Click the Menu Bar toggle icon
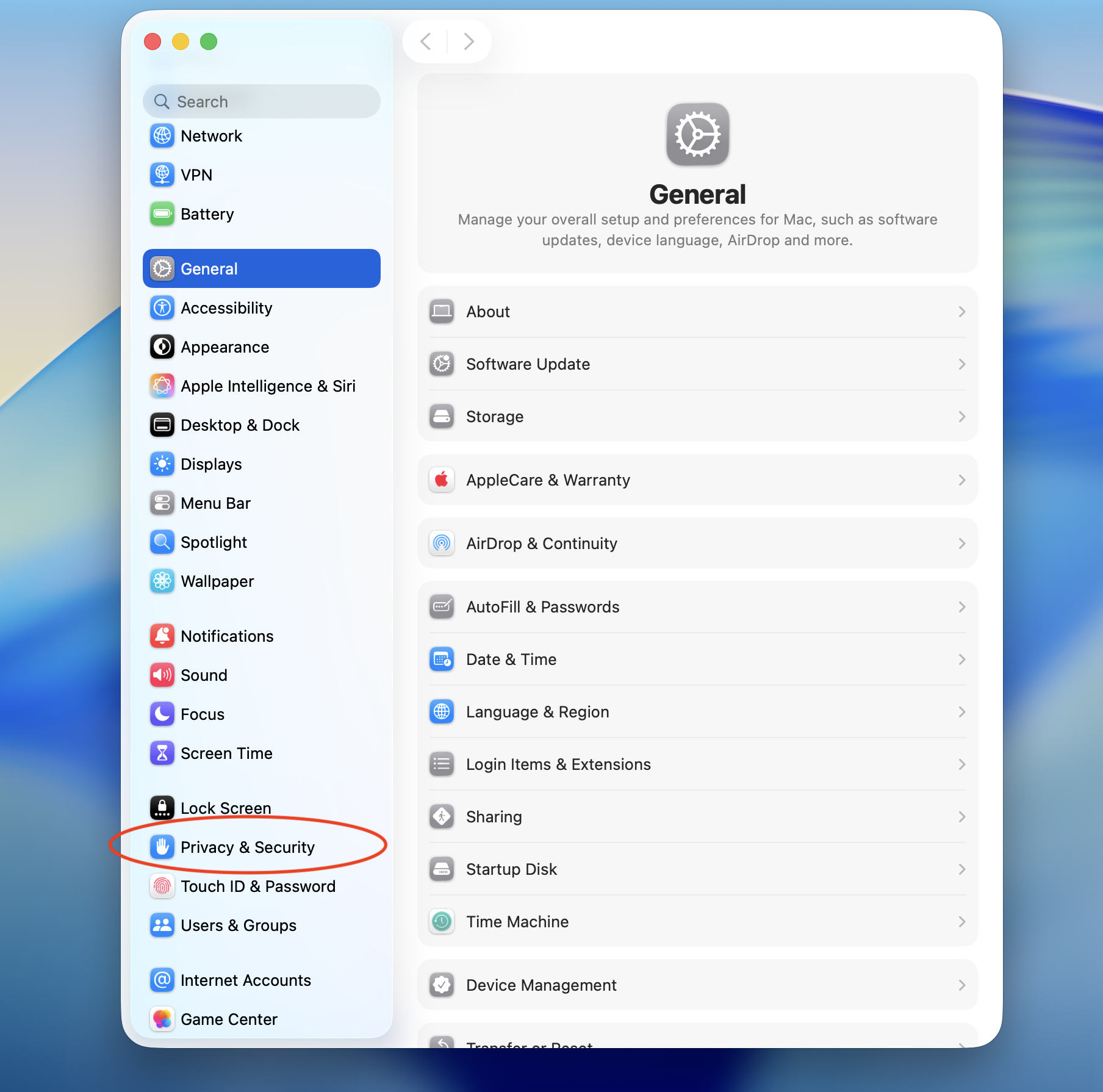Viewport: 1103px width, 1092px height. (162, 503)
